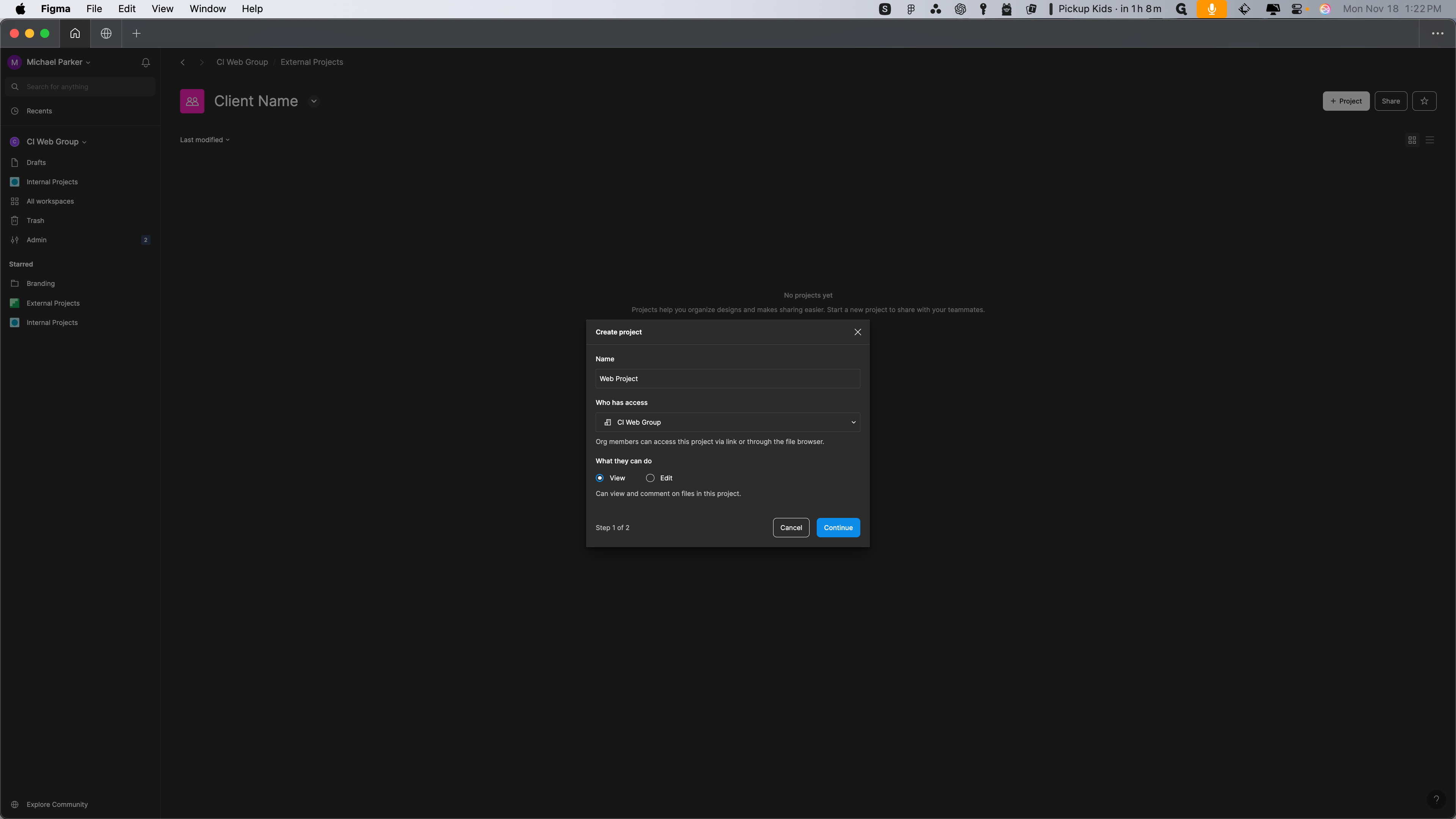Expand the Michael Parker account menu
This screenshot has height=819, width=1456.
[x=58, y=62]
